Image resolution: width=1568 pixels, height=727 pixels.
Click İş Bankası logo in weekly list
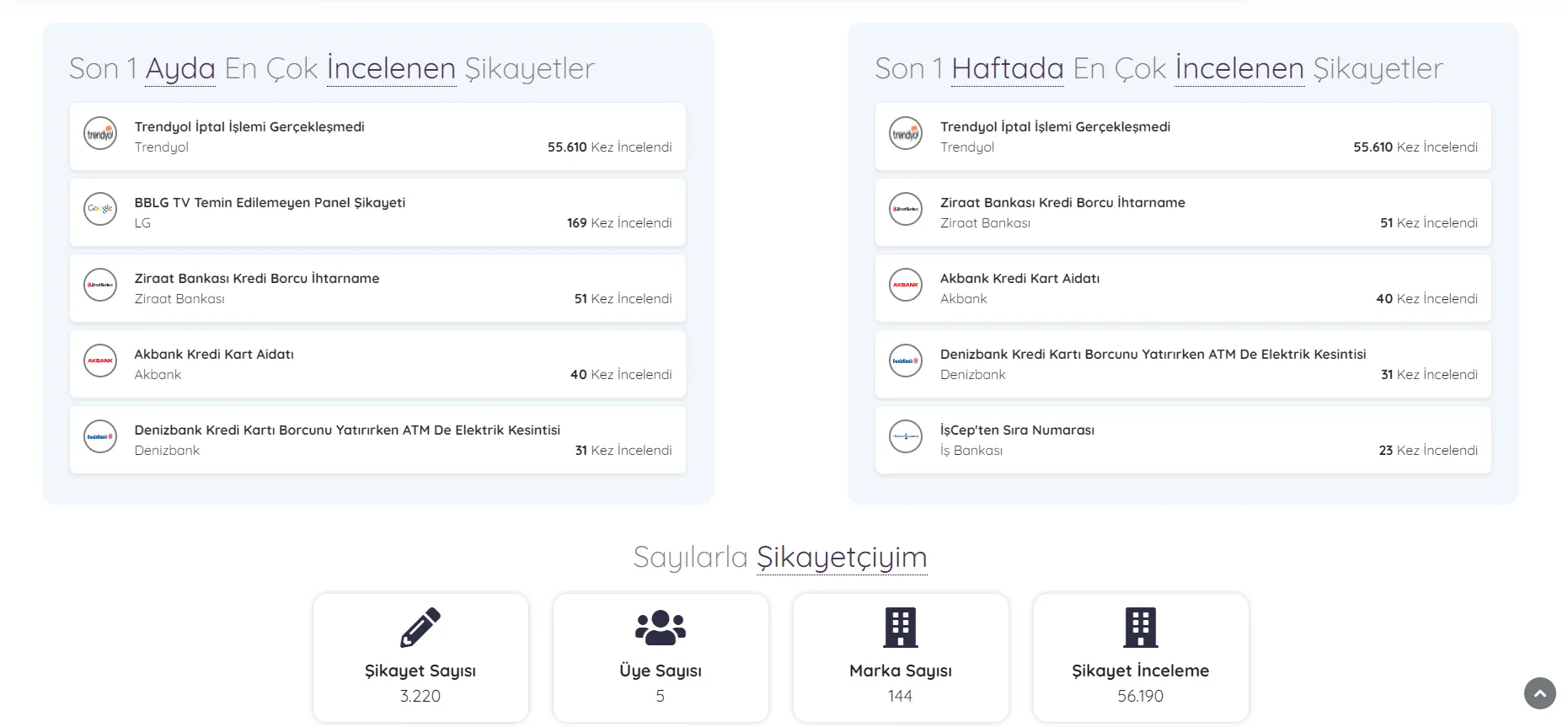click(x=906, y=436)
